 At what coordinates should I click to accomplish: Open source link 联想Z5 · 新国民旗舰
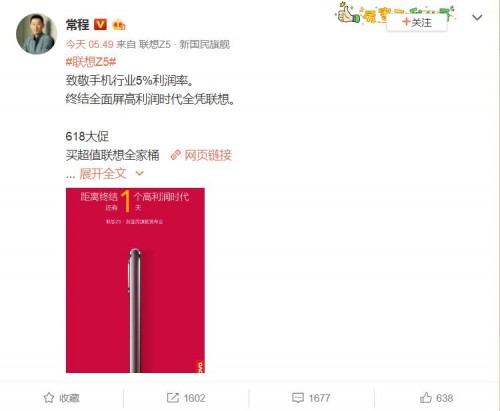coord(184,44)
